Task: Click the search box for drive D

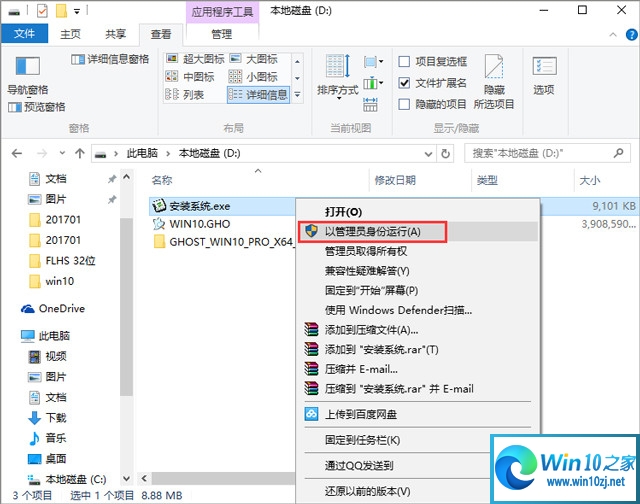Action: (547, 153)
